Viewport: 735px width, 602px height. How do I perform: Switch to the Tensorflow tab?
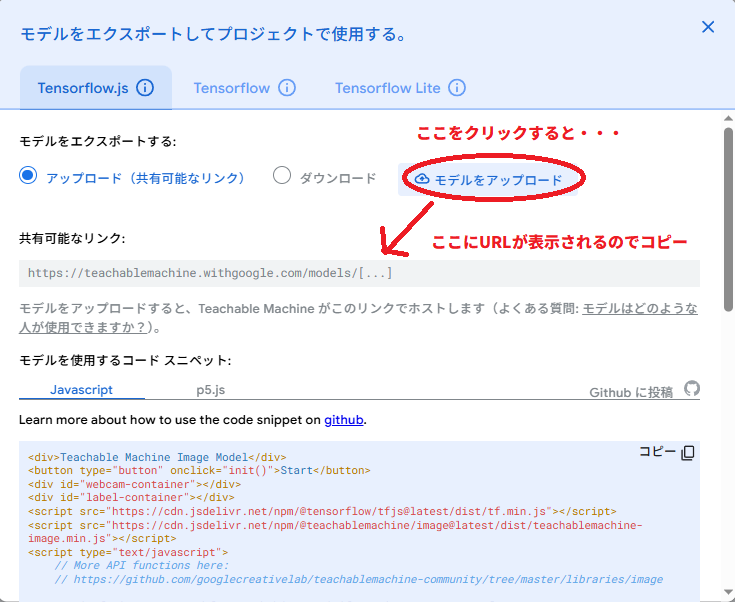245,88
